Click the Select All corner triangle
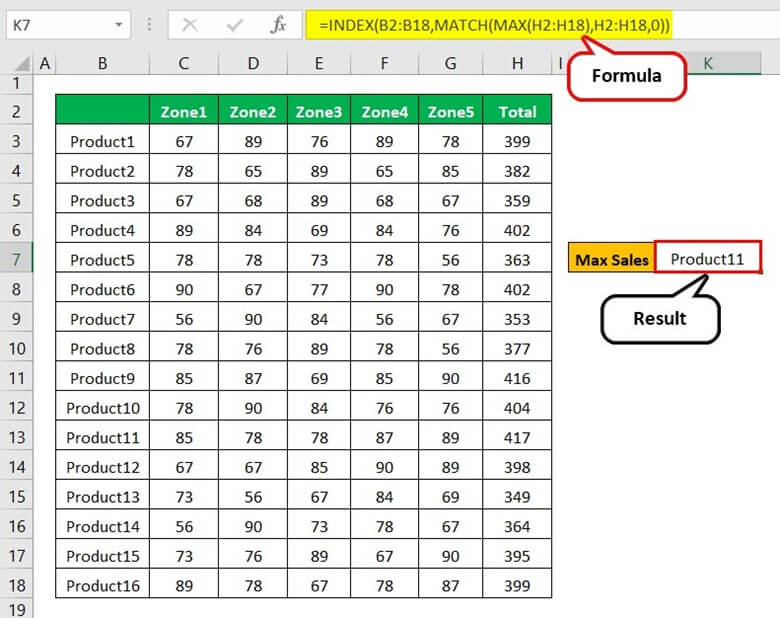 pyautogui.click(x=21, y=64)
